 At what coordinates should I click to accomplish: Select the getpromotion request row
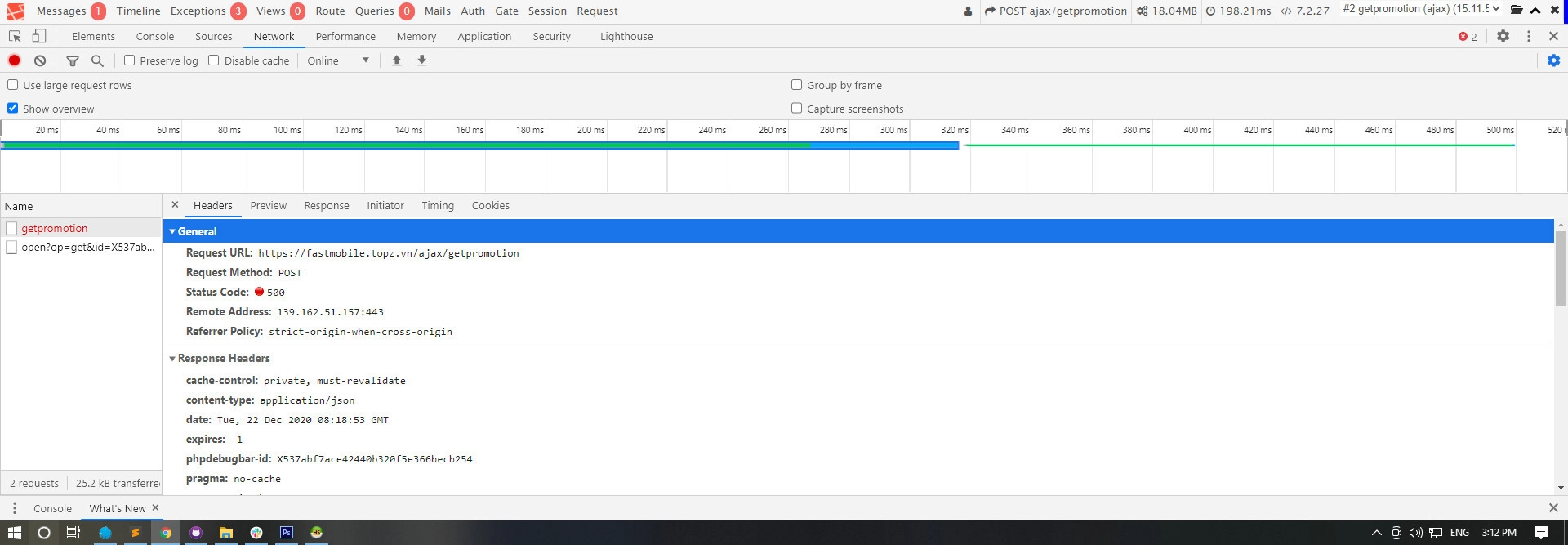[x=54, y=228]
